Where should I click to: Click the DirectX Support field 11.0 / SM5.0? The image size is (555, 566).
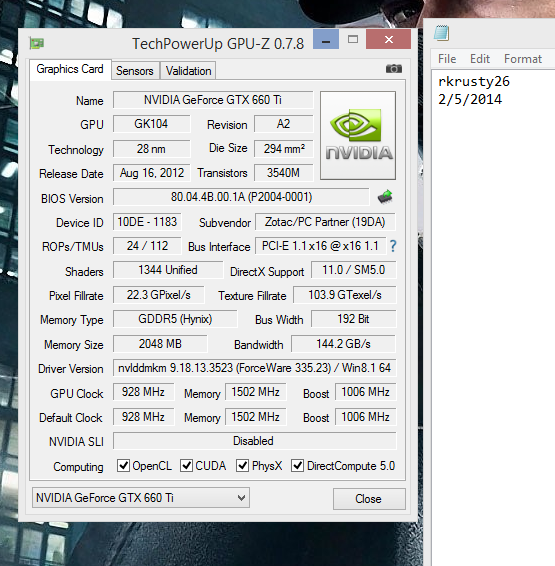[x=354, y=270]
